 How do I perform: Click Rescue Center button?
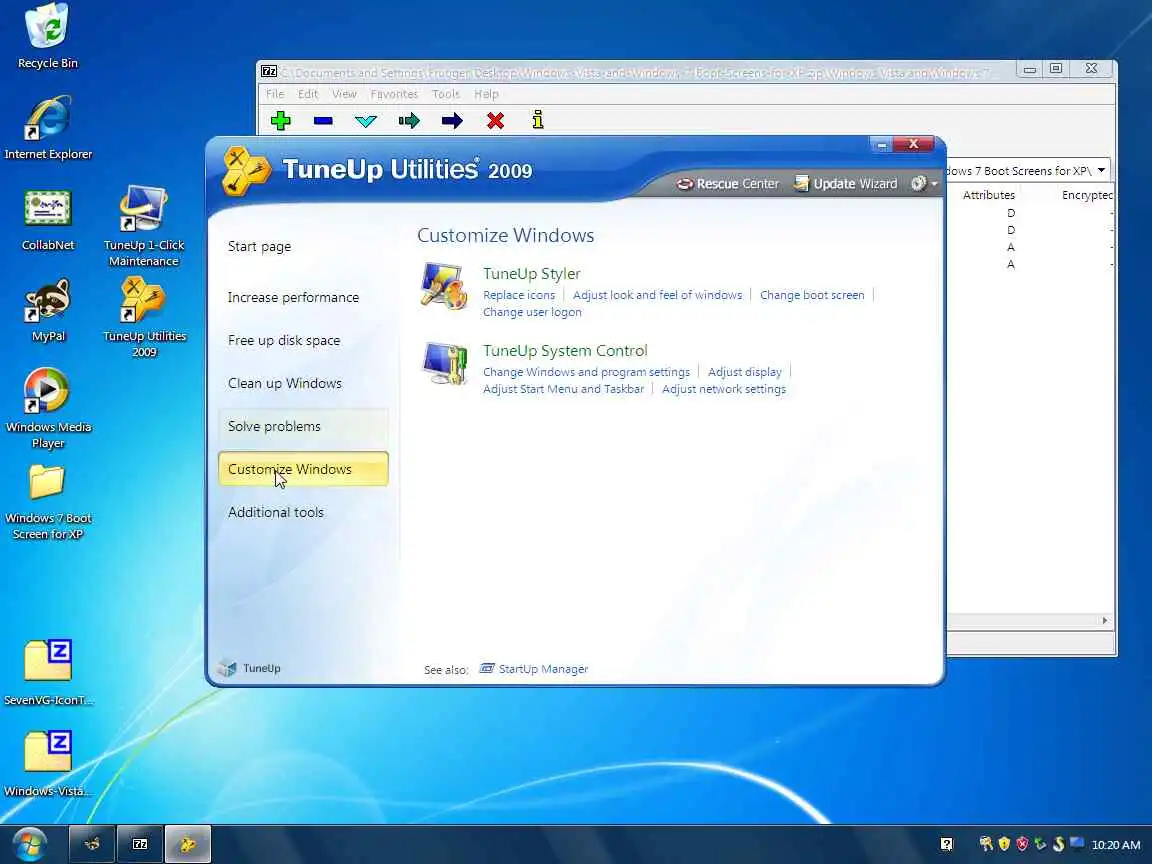coord(728,184)
